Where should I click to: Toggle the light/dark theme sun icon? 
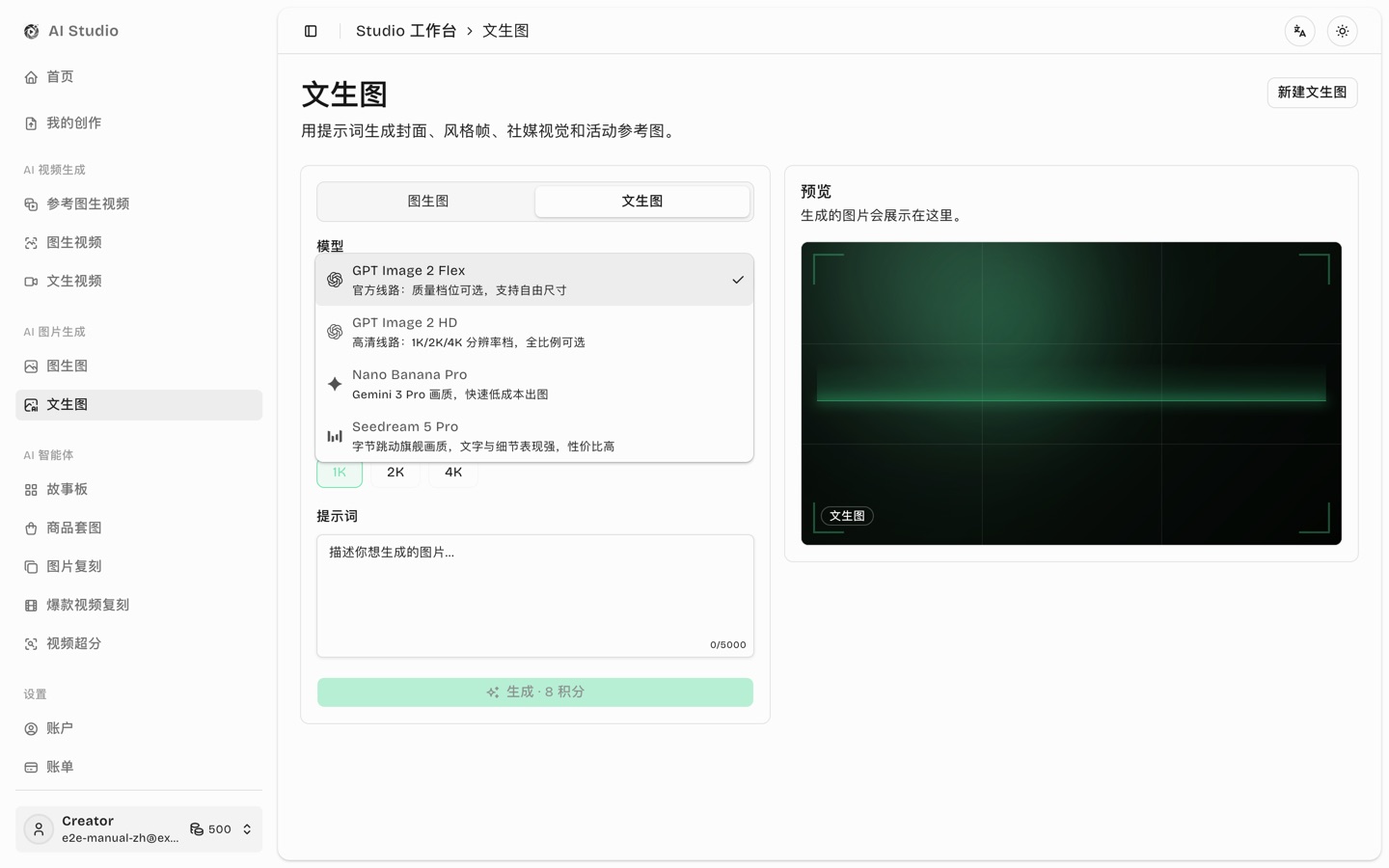(x=1343, y=31)
